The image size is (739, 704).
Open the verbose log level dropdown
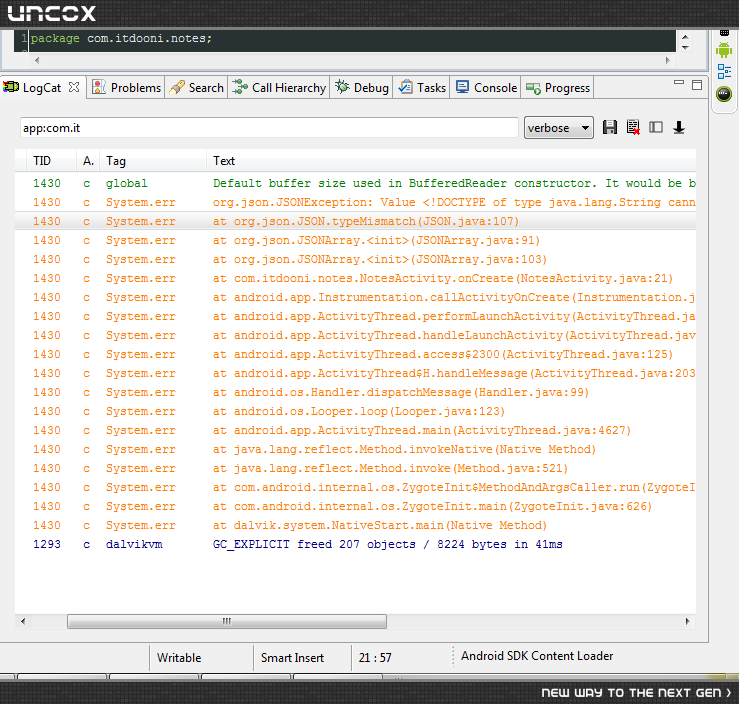click(558, 128)
